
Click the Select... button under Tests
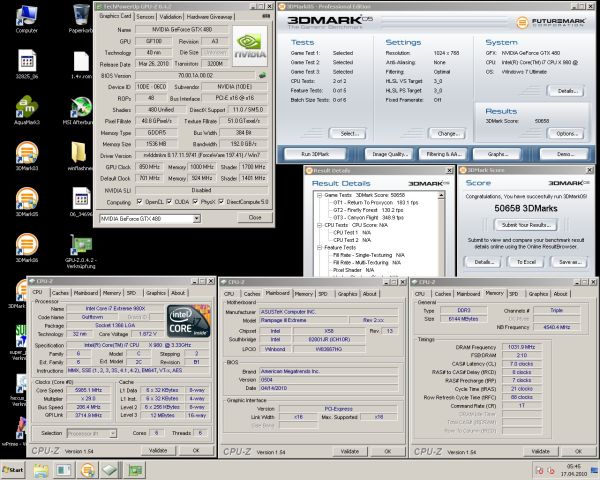coord(347,134)
